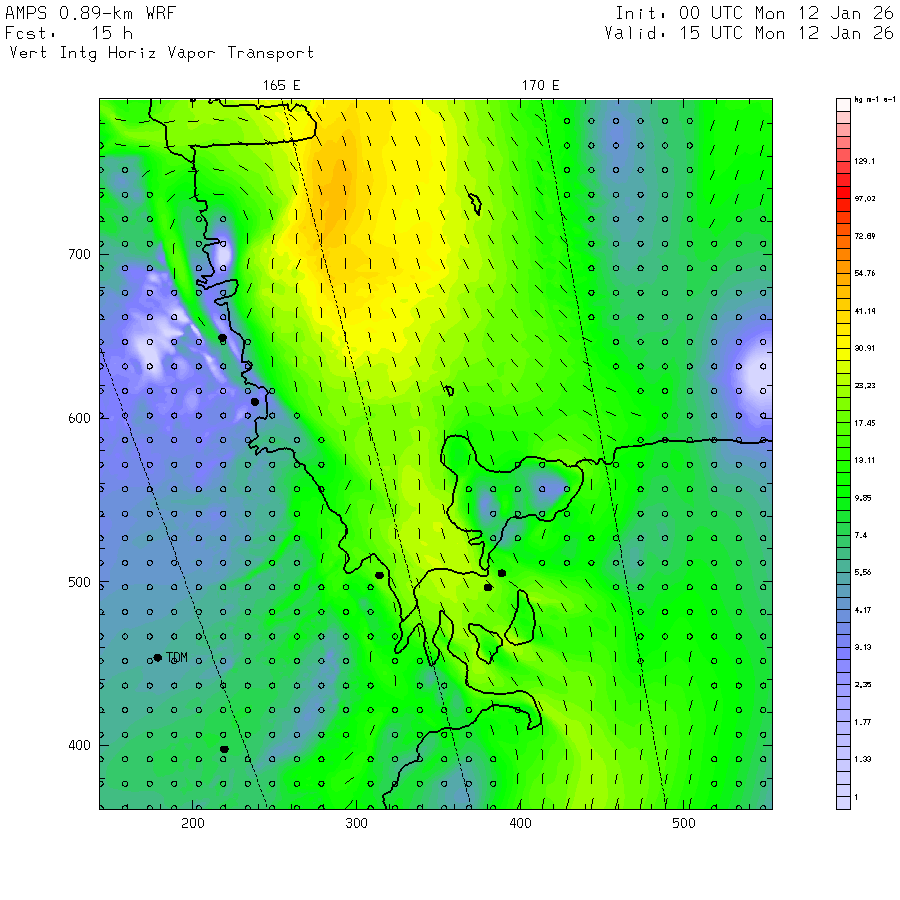Click the Init 00 UTC timestamp text
The width and height of the screenshot is (900, 900).
coord(754,13)
